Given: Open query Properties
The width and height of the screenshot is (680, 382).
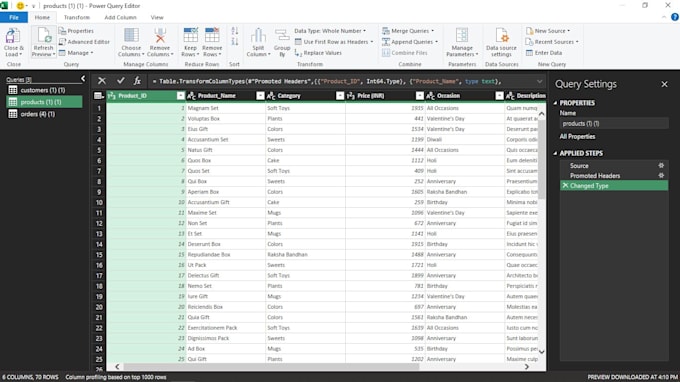Looking at the screenshot, I should [x=76, y=31].
